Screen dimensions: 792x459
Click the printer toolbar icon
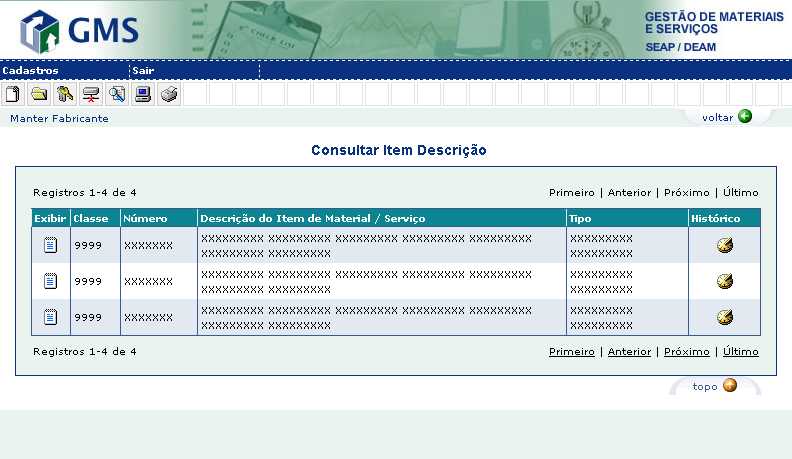tap(169, 95)
